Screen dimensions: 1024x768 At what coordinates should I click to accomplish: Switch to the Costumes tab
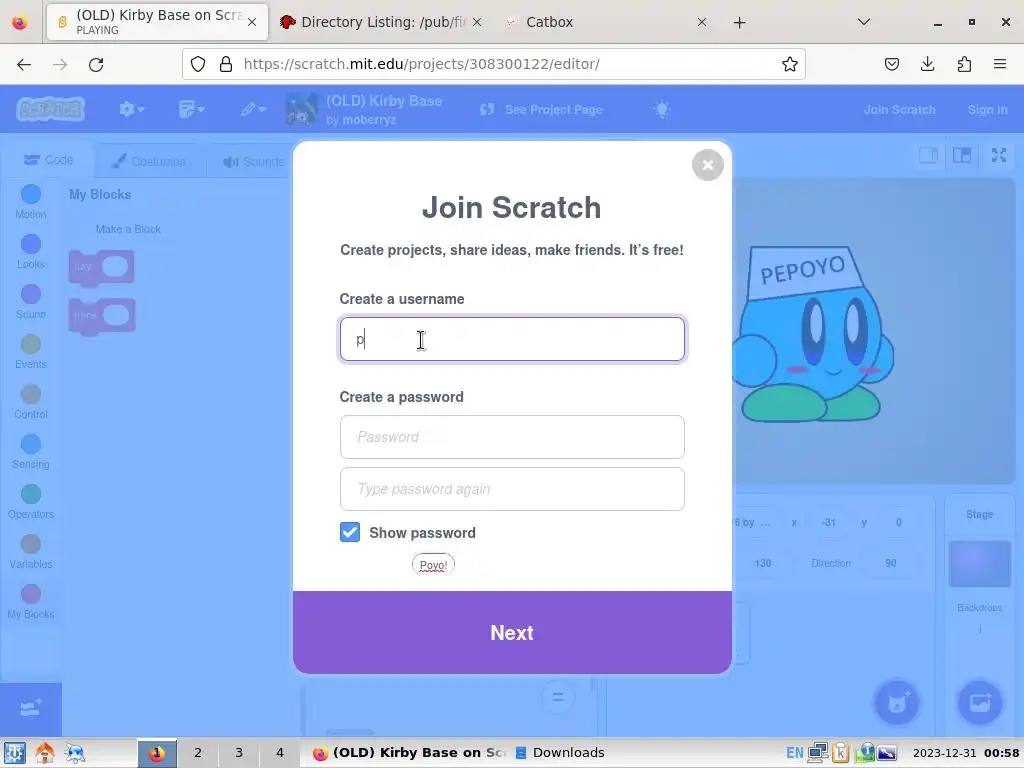point(148,161)
